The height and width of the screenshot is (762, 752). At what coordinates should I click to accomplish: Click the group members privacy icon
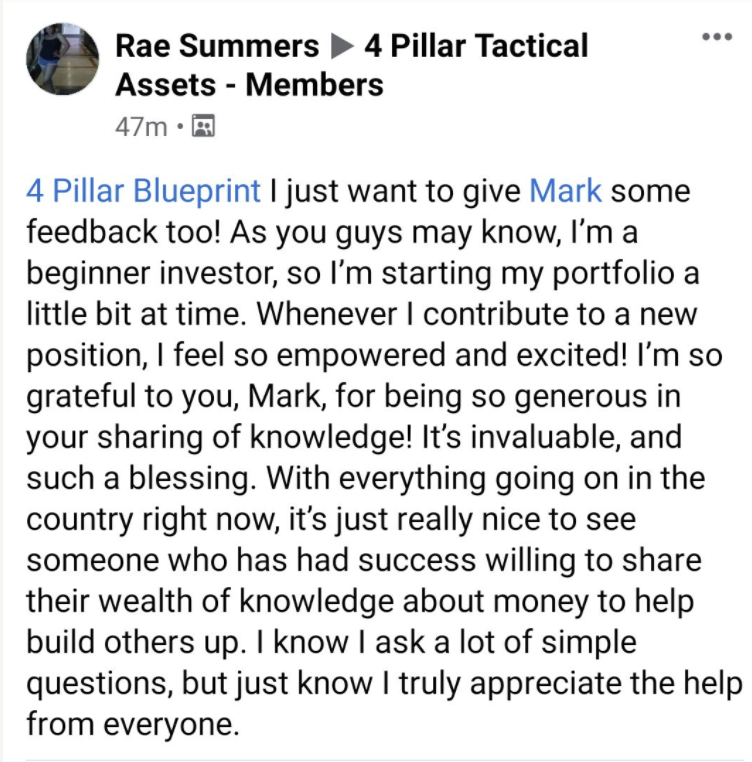(x=203, y=126)
